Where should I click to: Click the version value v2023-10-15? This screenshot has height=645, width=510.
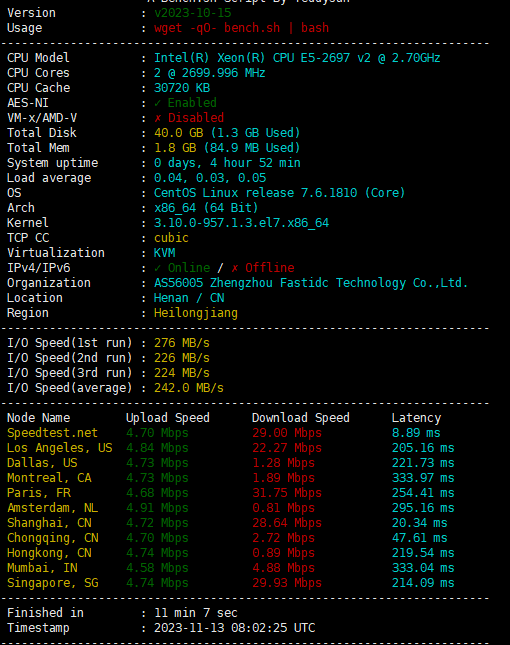[x=192, y=13]
